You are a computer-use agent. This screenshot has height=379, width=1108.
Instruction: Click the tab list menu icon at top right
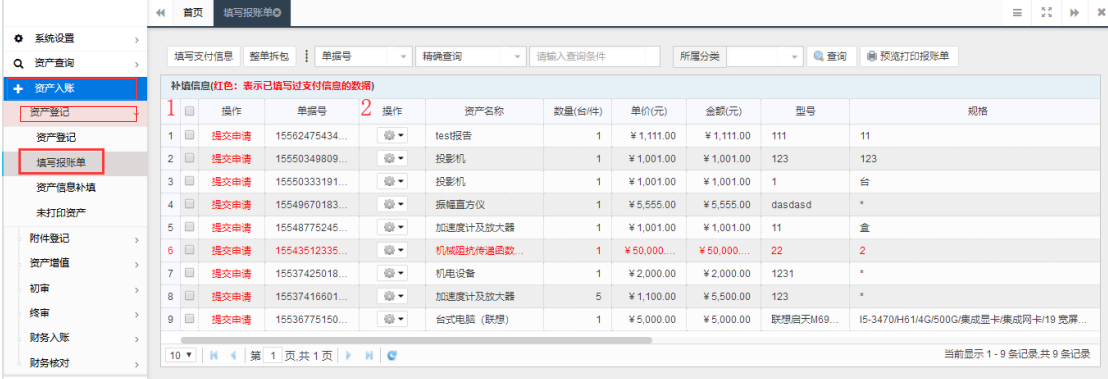(1017, 13)
